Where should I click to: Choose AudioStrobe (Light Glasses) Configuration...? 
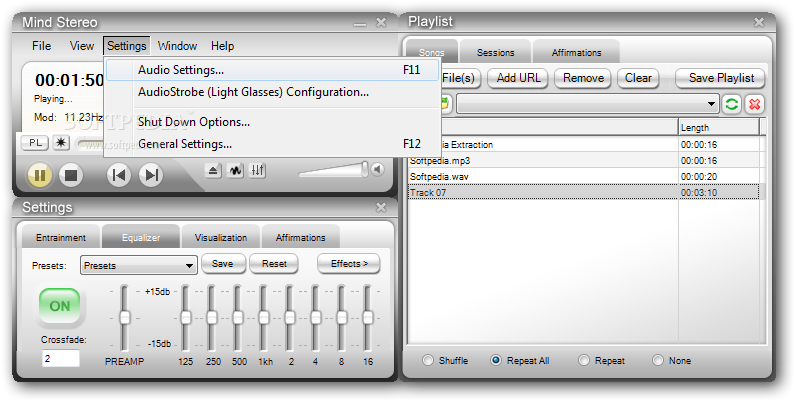pos(273,92)
